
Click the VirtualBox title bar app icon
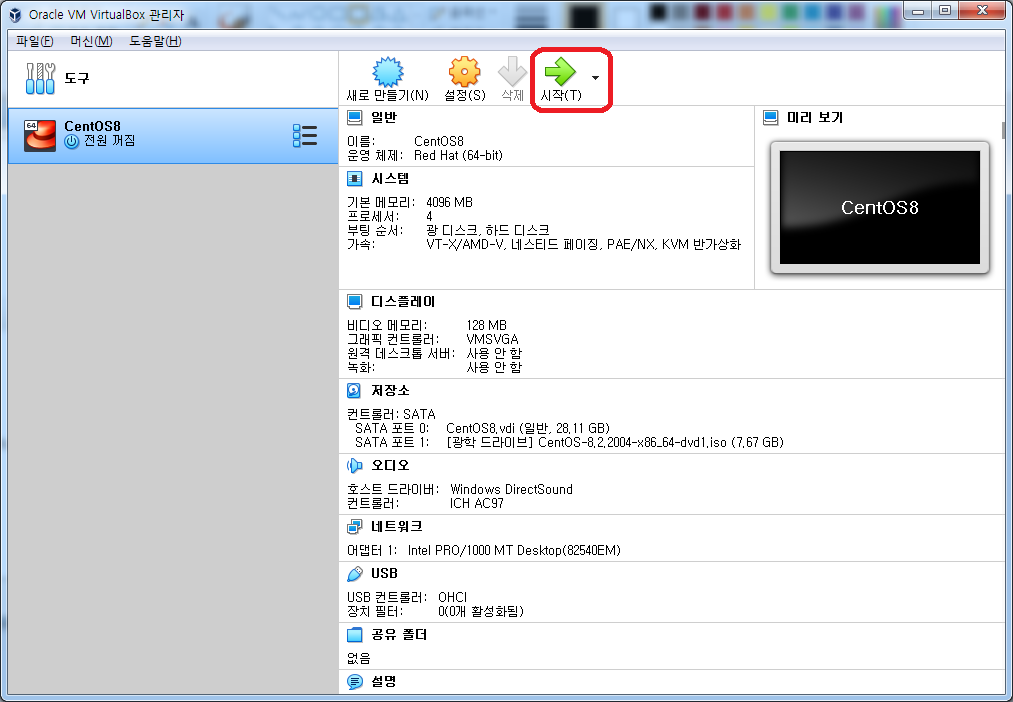click(x=15, y=14)
